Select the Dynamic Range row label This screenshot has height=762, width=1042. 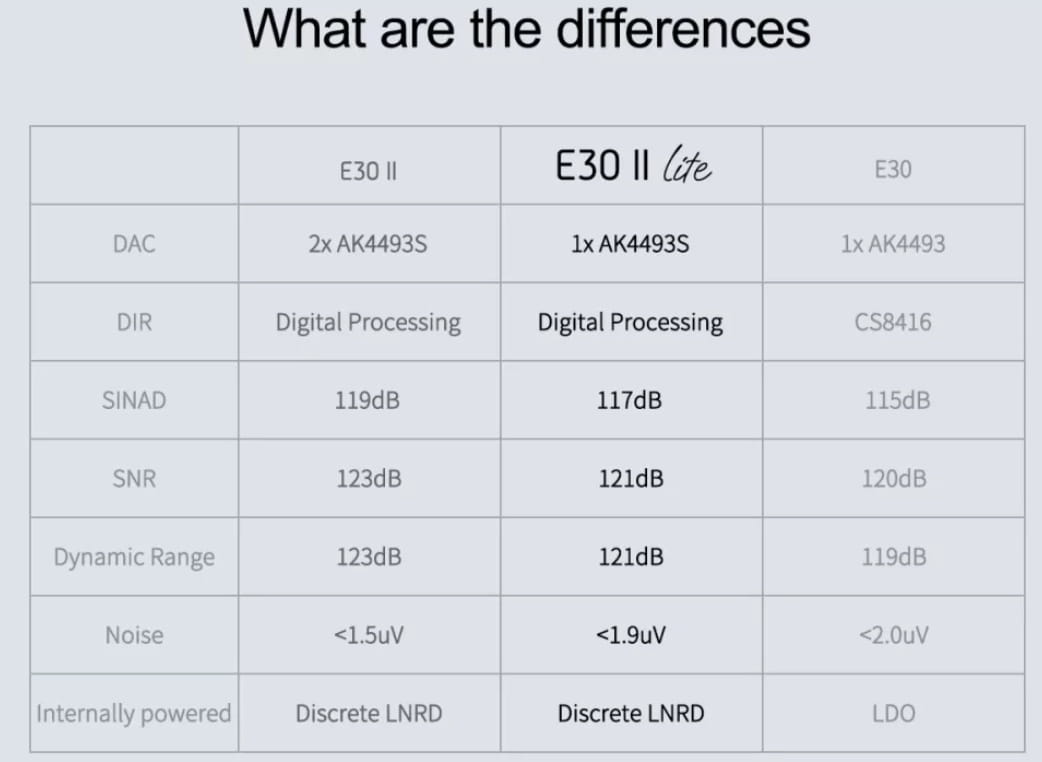pyautogui.click(x=135, y=557)
